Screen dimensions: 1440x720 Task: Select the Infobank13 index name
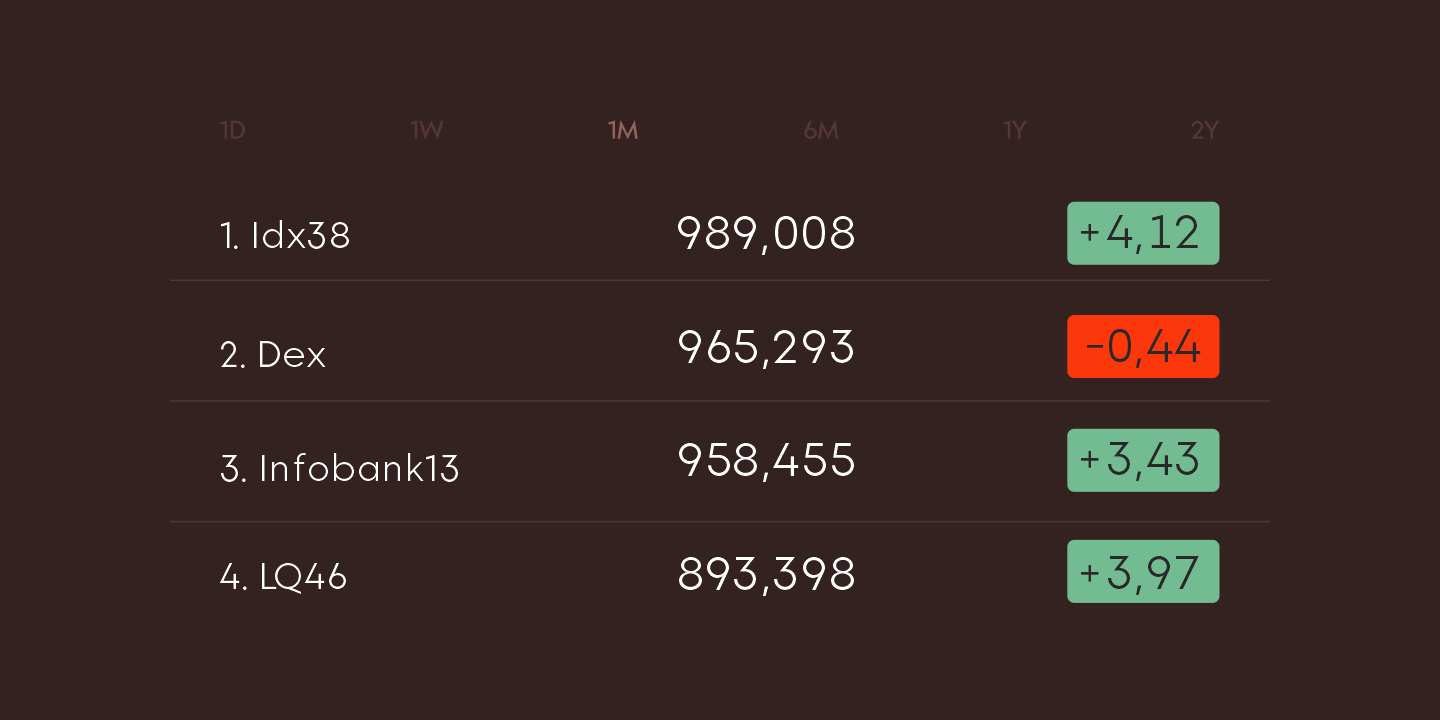[339, 469]
